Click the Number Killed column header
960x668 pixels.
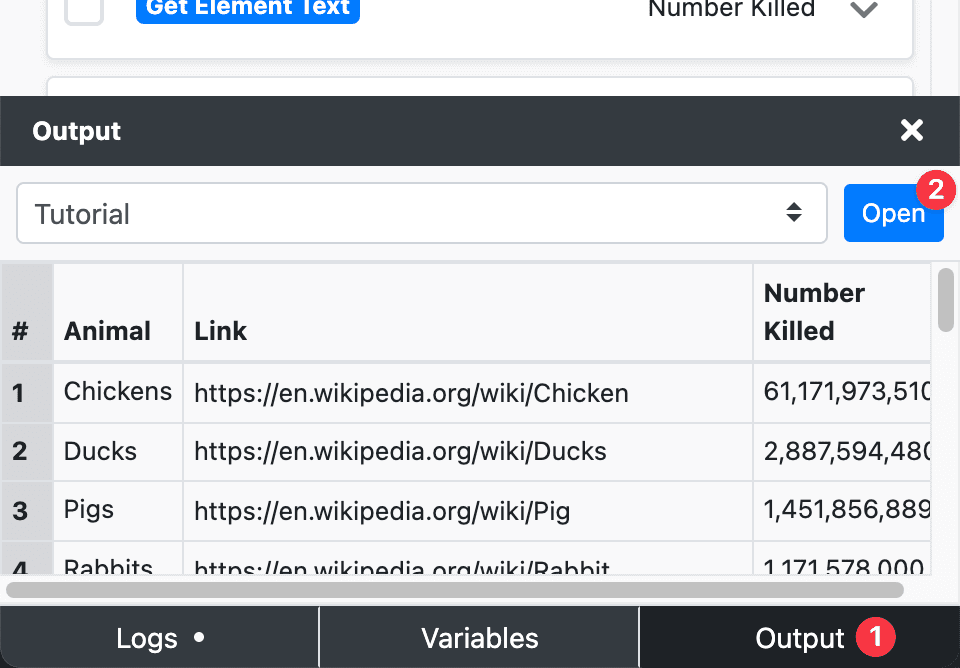coord(815,312)
